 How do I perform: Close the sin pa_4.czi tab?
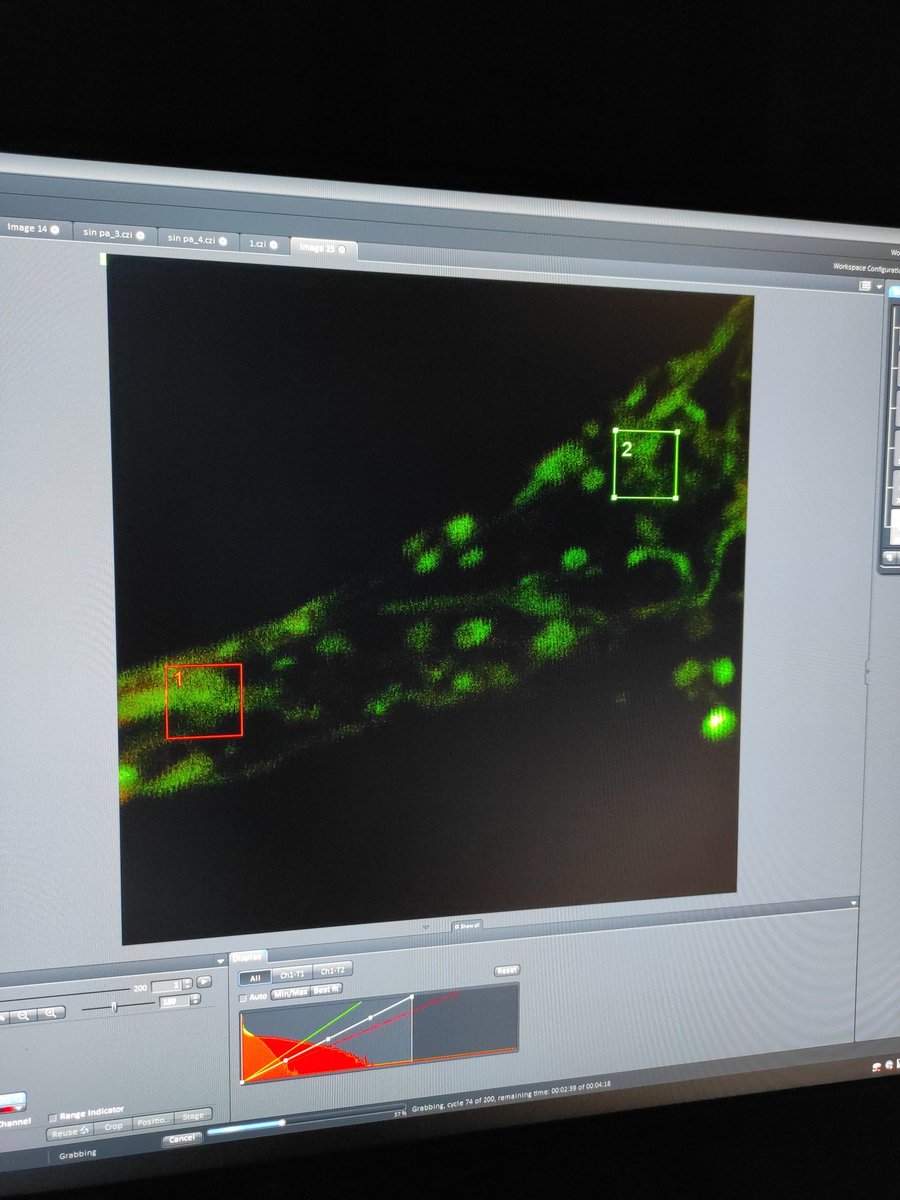pos(223,241)
